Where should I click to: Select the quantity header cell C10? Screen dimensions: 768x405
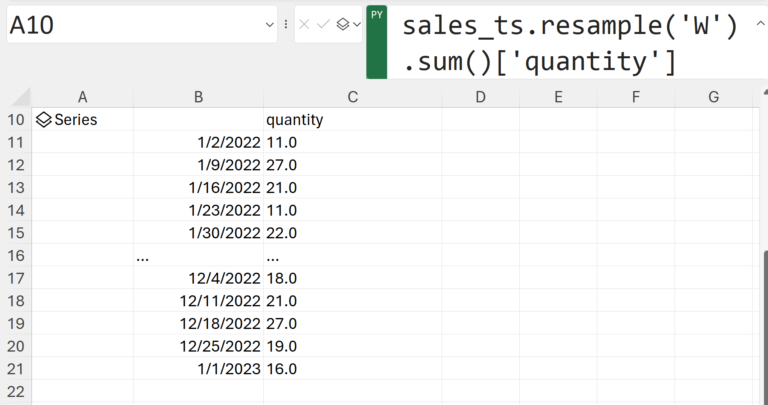[x=353, y=120]
